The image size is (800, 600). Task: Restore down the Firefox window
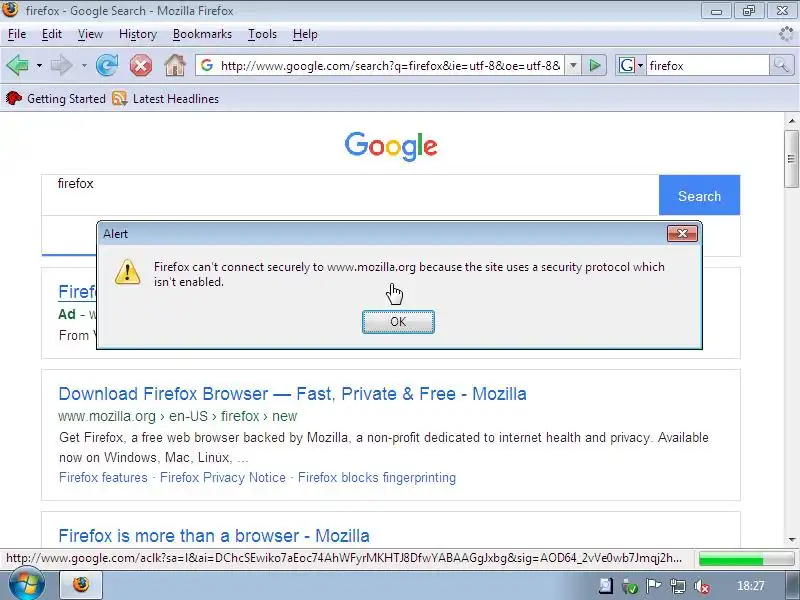click(x=749, y=11)
